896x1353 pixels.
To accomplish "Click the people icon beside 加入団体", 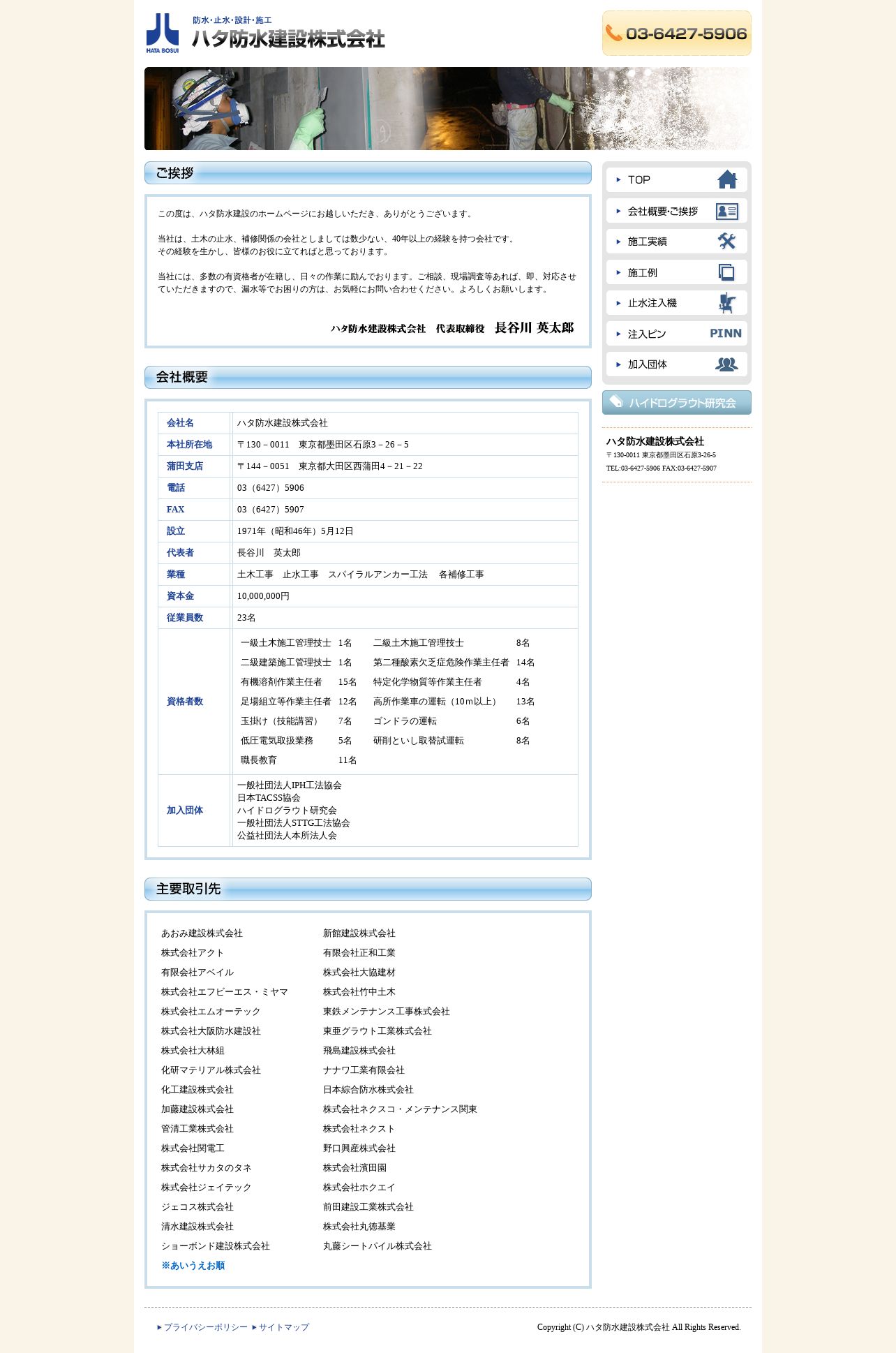I will (x=726, y=364).
